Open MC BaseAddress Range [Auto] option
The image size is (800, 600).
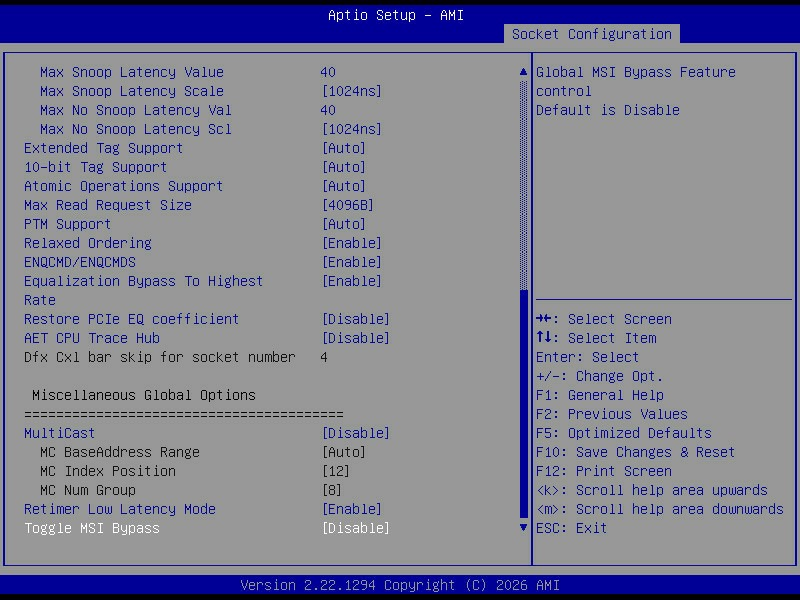coord(344,452)
